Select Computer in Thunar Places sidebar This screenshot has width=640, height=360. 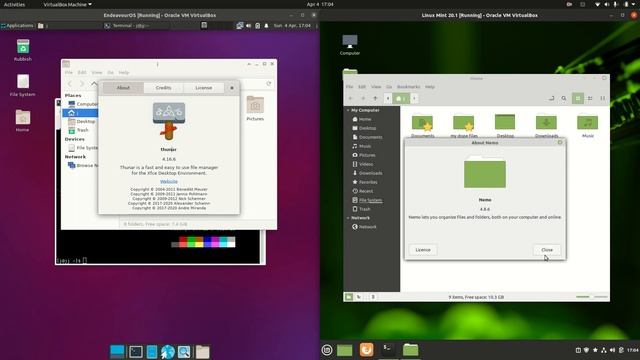point(83,104)
